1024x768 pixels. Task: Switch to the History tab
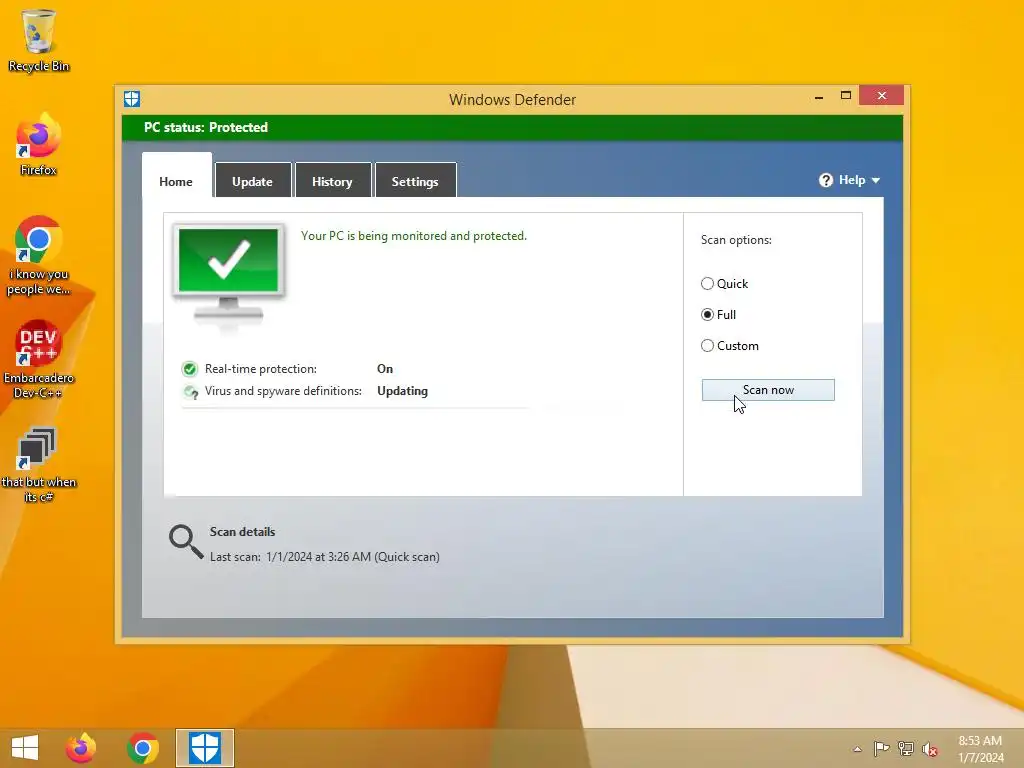(x=332, y=181)
